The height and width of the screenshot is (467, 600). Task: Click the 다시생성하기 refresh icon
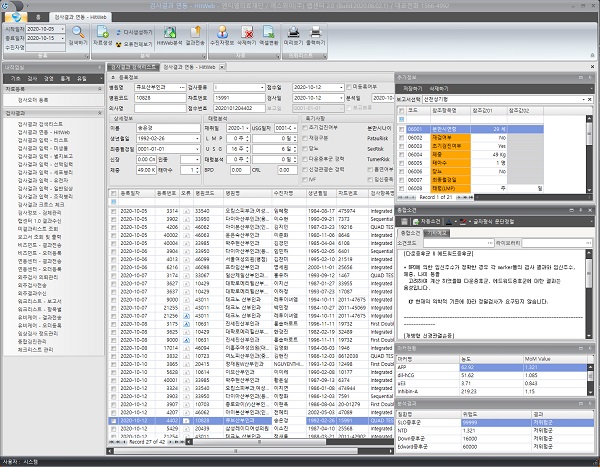point(119,33)
